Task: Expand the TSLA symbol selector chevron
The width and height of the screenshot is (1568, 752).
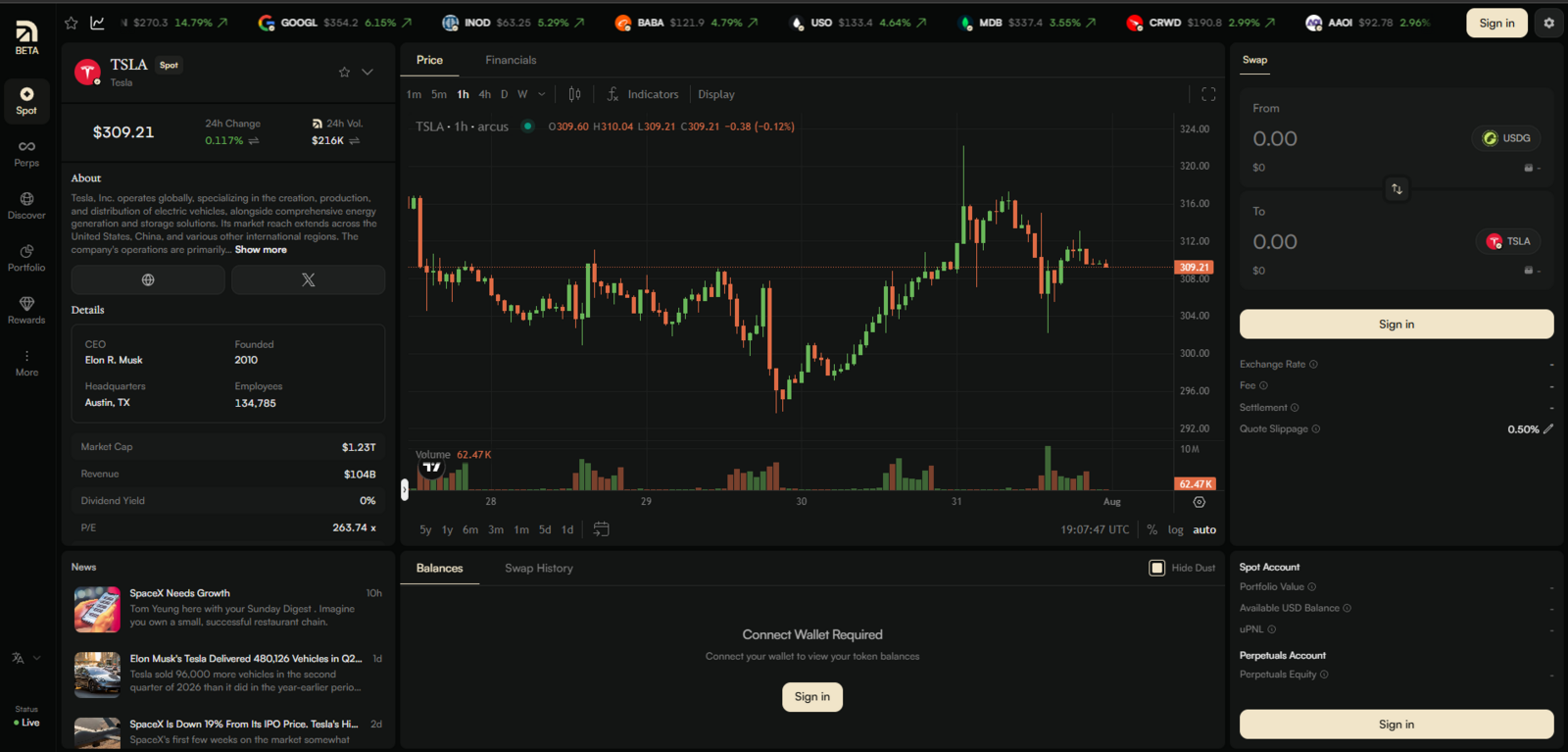Action: pos(367,72)
